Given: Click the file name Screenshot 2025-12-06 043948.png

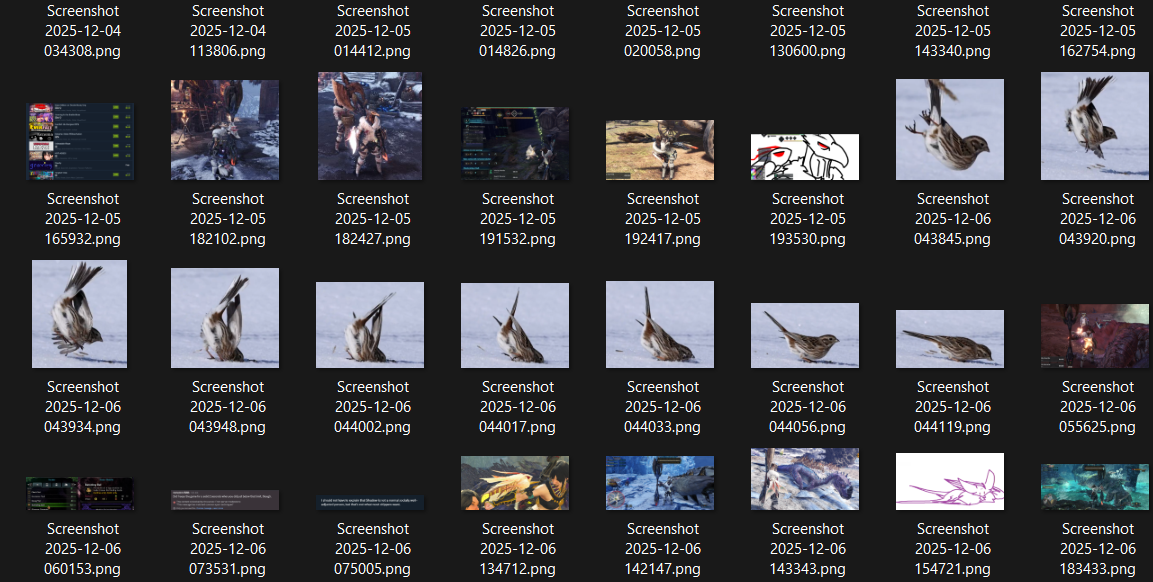Looking at the screenshot, I should click(x=228, y=407).
